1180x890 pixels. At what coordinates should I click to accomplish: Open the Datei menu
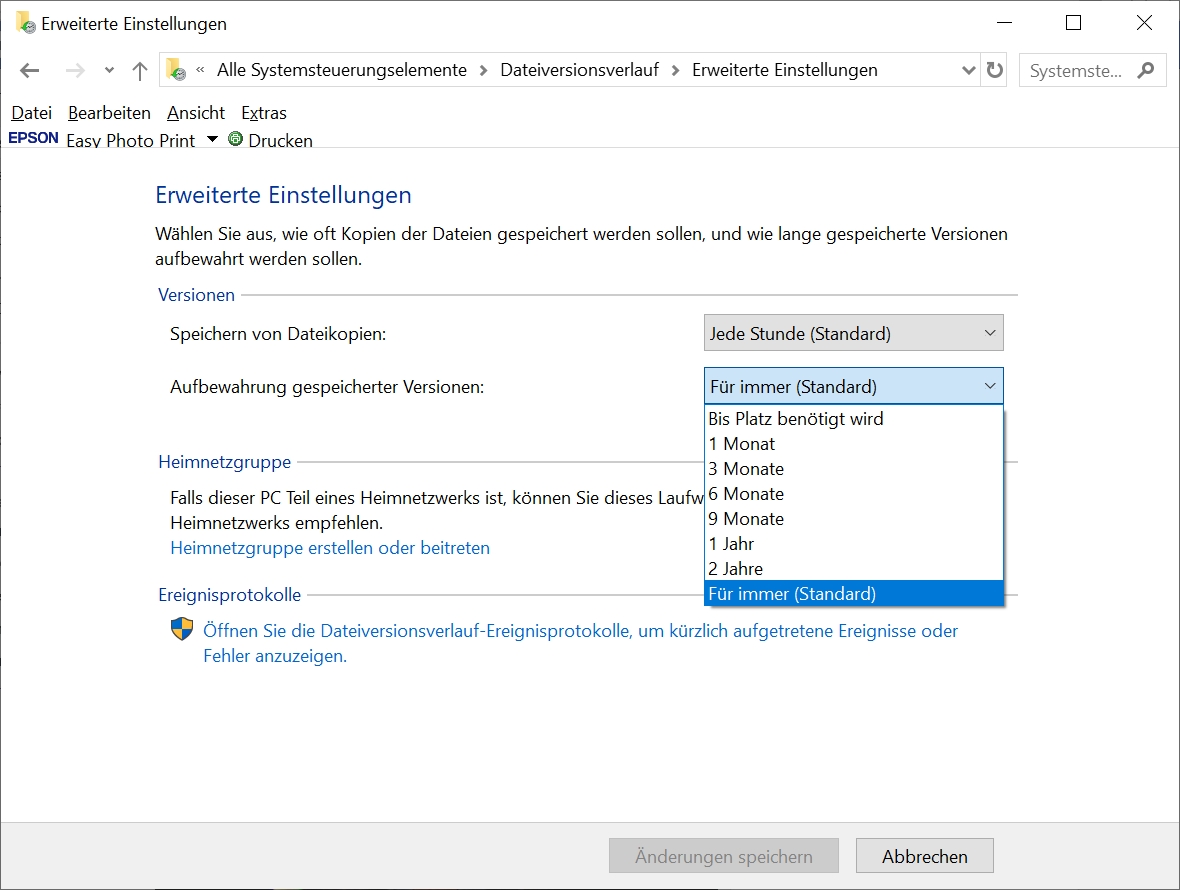[32, 113]
